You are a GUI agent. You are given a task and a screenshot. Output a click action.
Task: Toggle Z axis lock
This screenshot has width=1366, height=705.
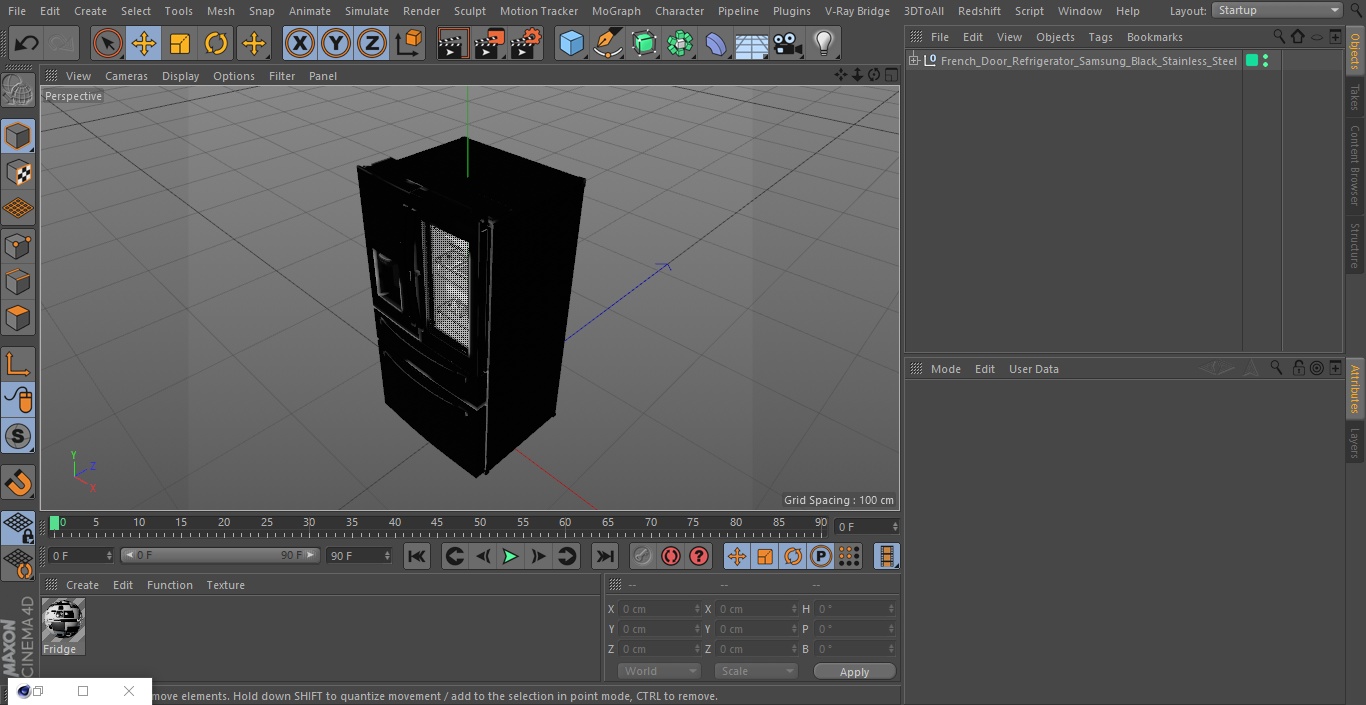[x=372, y=43]
